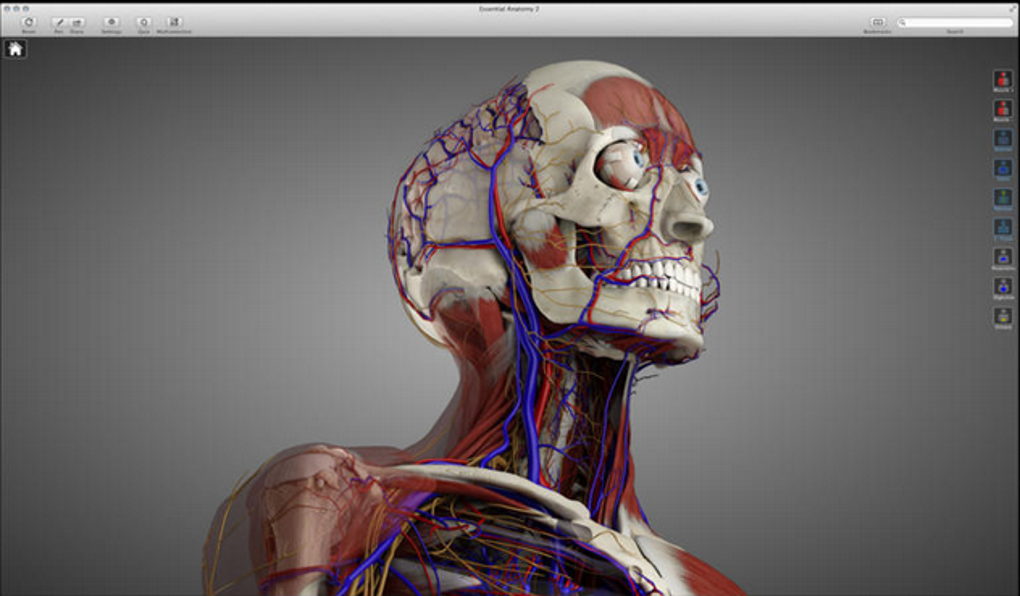Open the Settings gear in toolbar
This screenshot has height=596, width=1020.
tap(111, 23)
